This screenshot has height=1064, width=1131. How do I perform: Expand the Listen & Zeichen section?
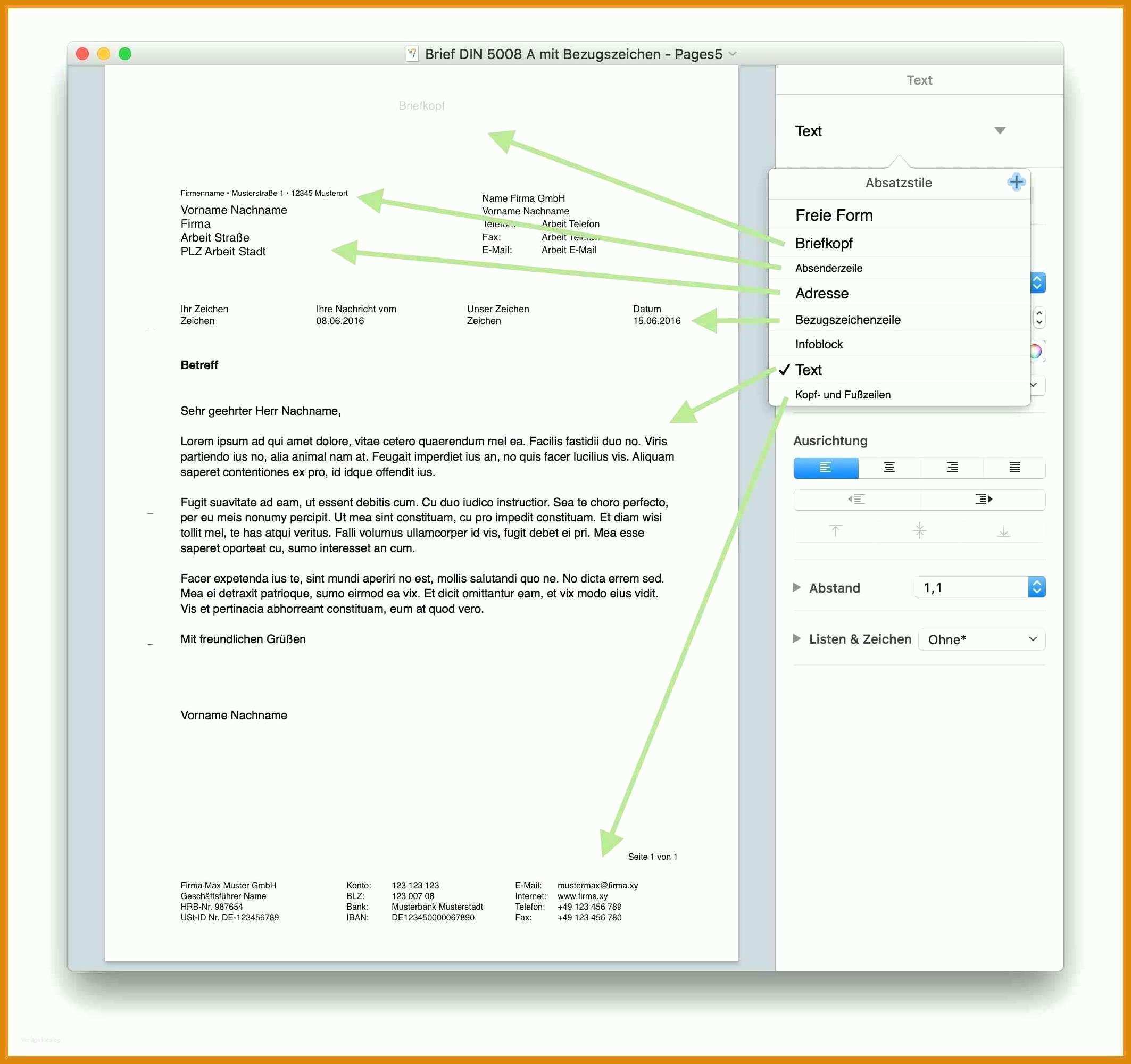click(x=796, y=638)
